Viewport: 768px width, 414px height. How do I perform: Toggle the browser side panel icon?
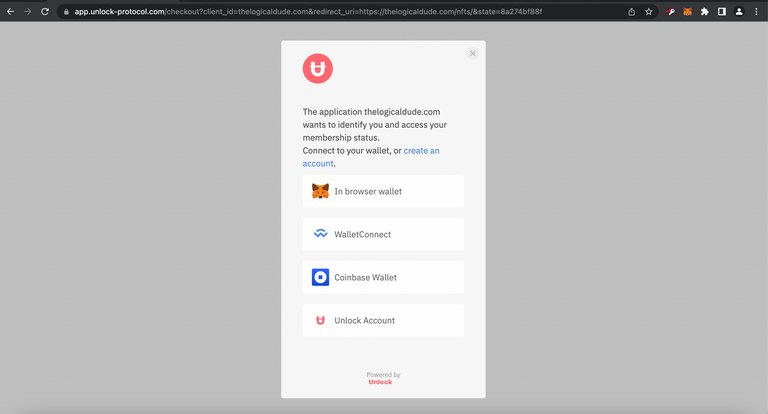(x=721, y=12)
